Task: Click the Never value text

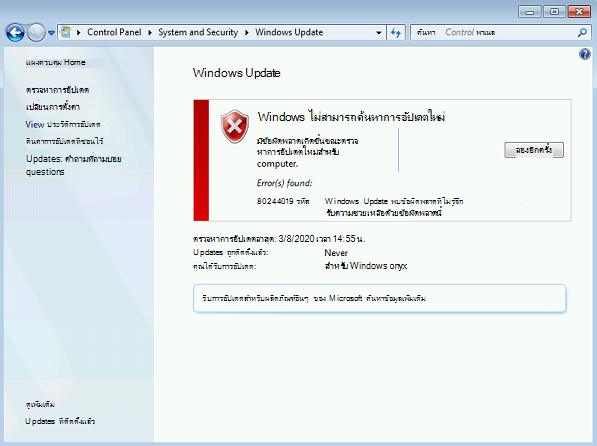Action: coord(336,253)
